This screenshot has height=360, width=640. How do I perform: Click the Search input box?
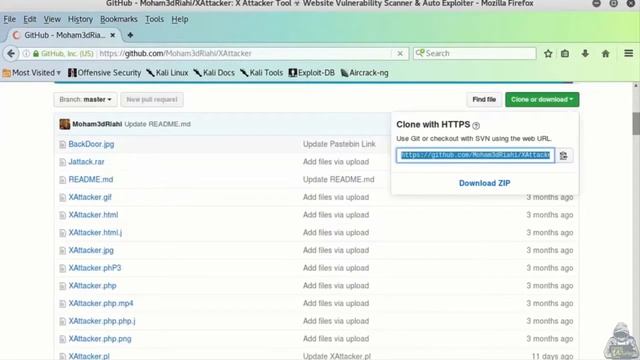(475, 53)
